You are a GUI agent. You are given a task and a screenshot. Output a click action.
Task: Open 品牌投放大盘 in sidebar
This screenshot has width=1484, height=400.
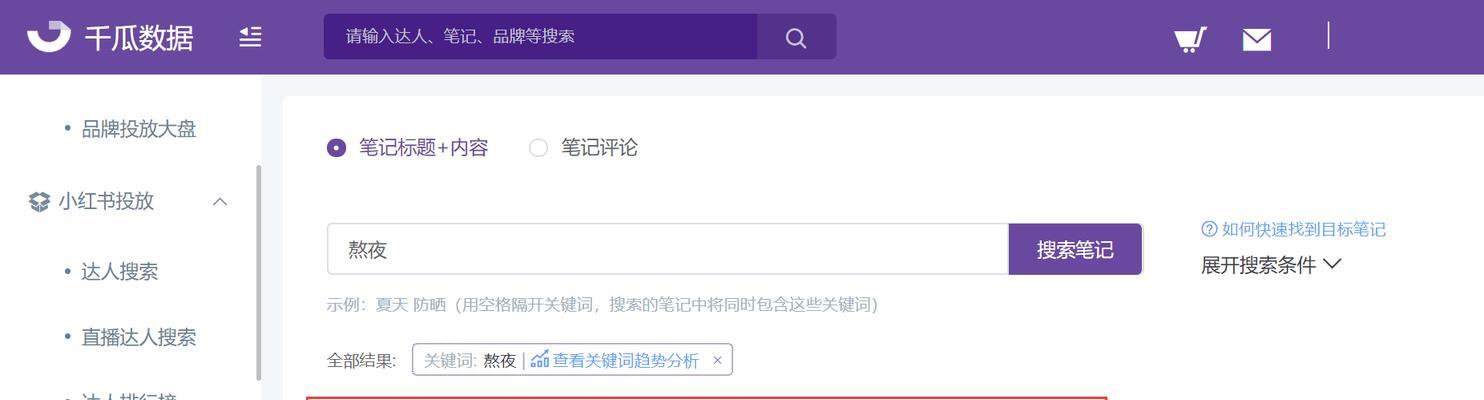coord(139,129)
